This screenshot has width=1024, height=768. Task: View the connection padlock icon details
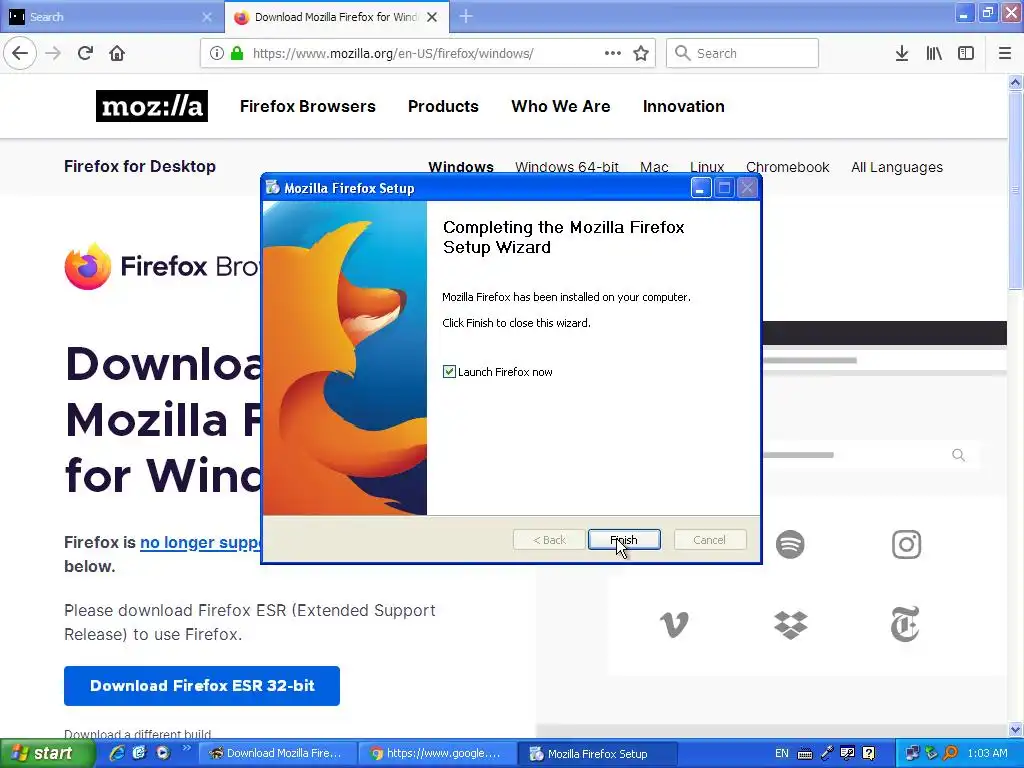[237, 53]
